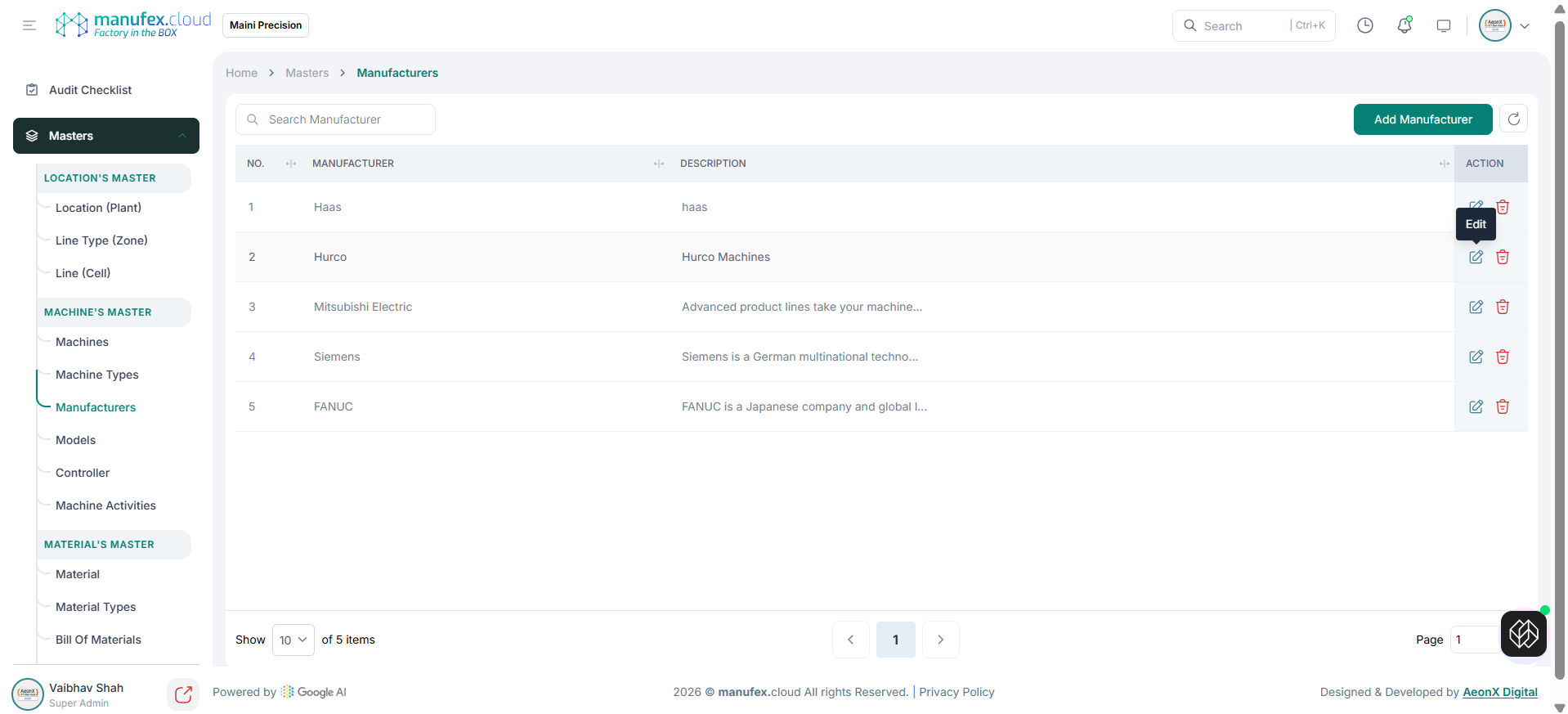Image resolution: width=1568 pixels, height=714 pixels.
Task: Expand the user profile dropdown arrow
Action: pyautogui.click(x=1525, y=26)
